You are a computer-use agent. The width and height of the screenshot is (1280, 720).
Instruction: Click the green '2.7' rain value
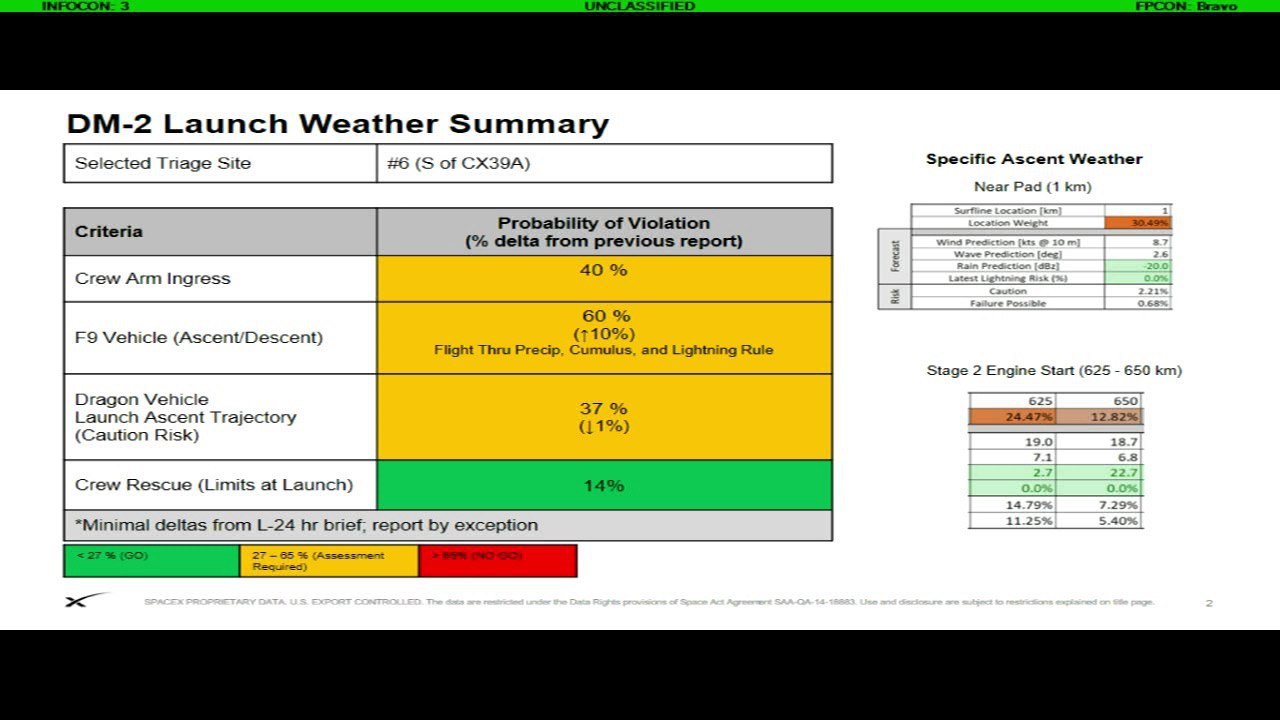click(x=1012, y=473)
